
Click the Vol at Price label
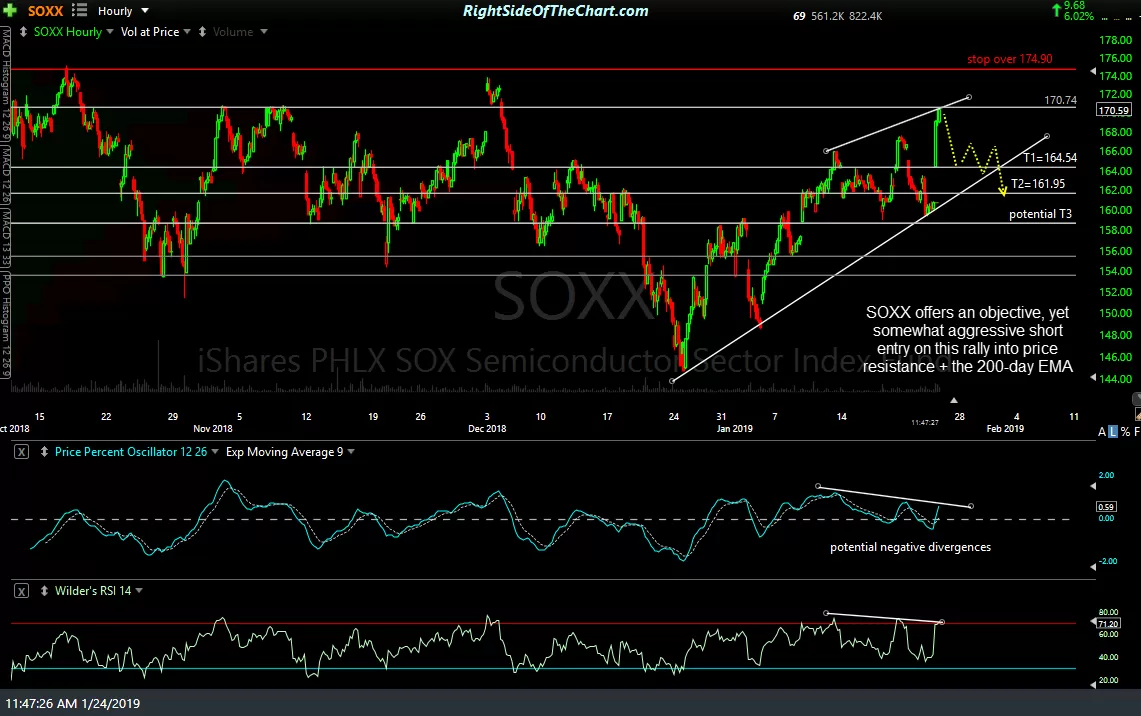coord(150,32)
